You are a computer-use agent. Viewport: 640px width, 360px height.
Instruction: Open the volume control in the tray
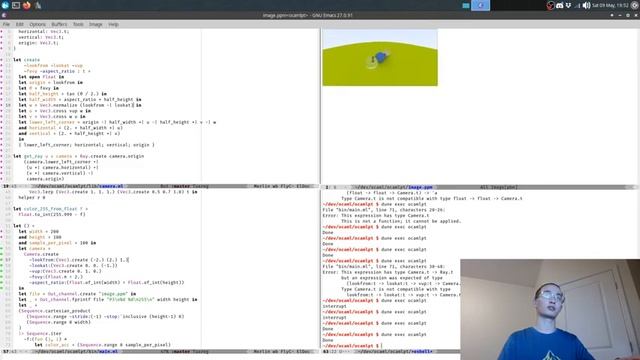coord(587,5)
